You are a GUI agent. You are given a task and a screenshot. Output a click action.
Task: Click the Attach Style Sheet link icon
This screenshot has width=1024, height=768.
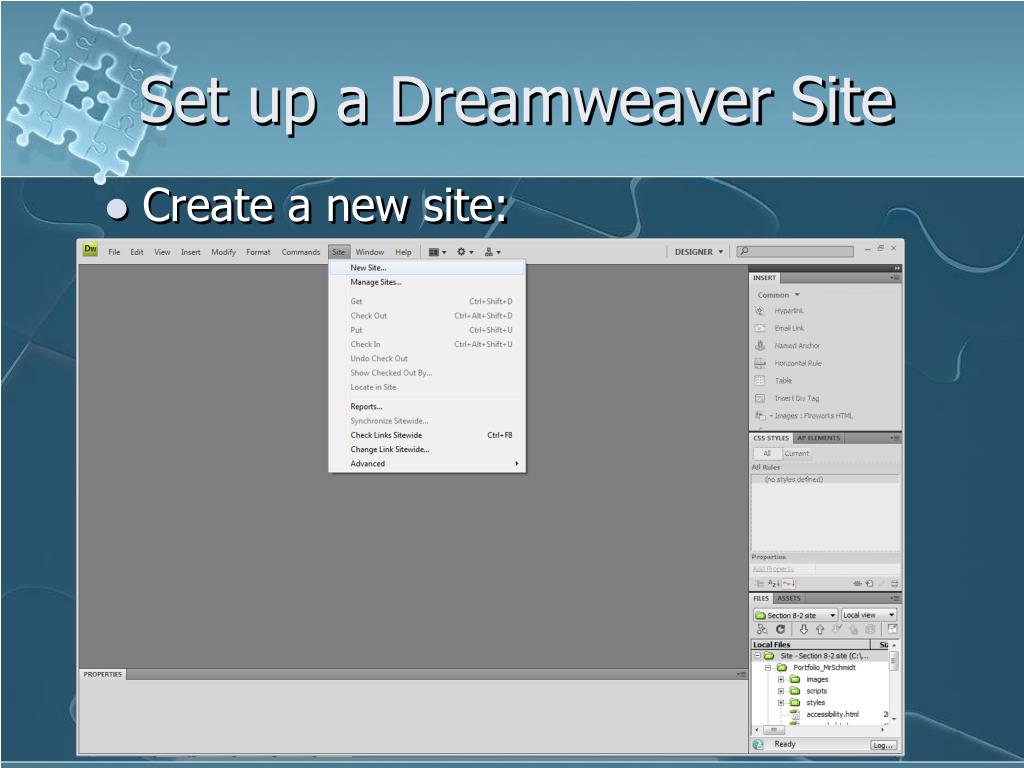tap(857, 584)
